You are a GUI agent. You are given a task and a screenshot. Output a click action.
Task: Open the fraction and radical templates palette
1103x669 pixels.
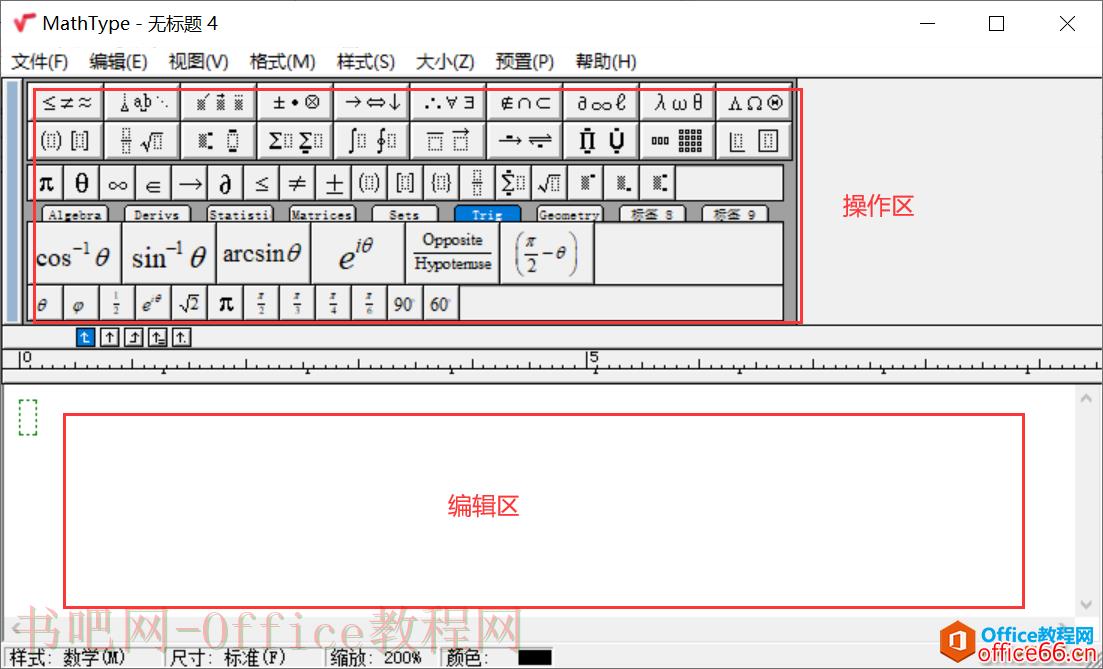pos(144,141)
